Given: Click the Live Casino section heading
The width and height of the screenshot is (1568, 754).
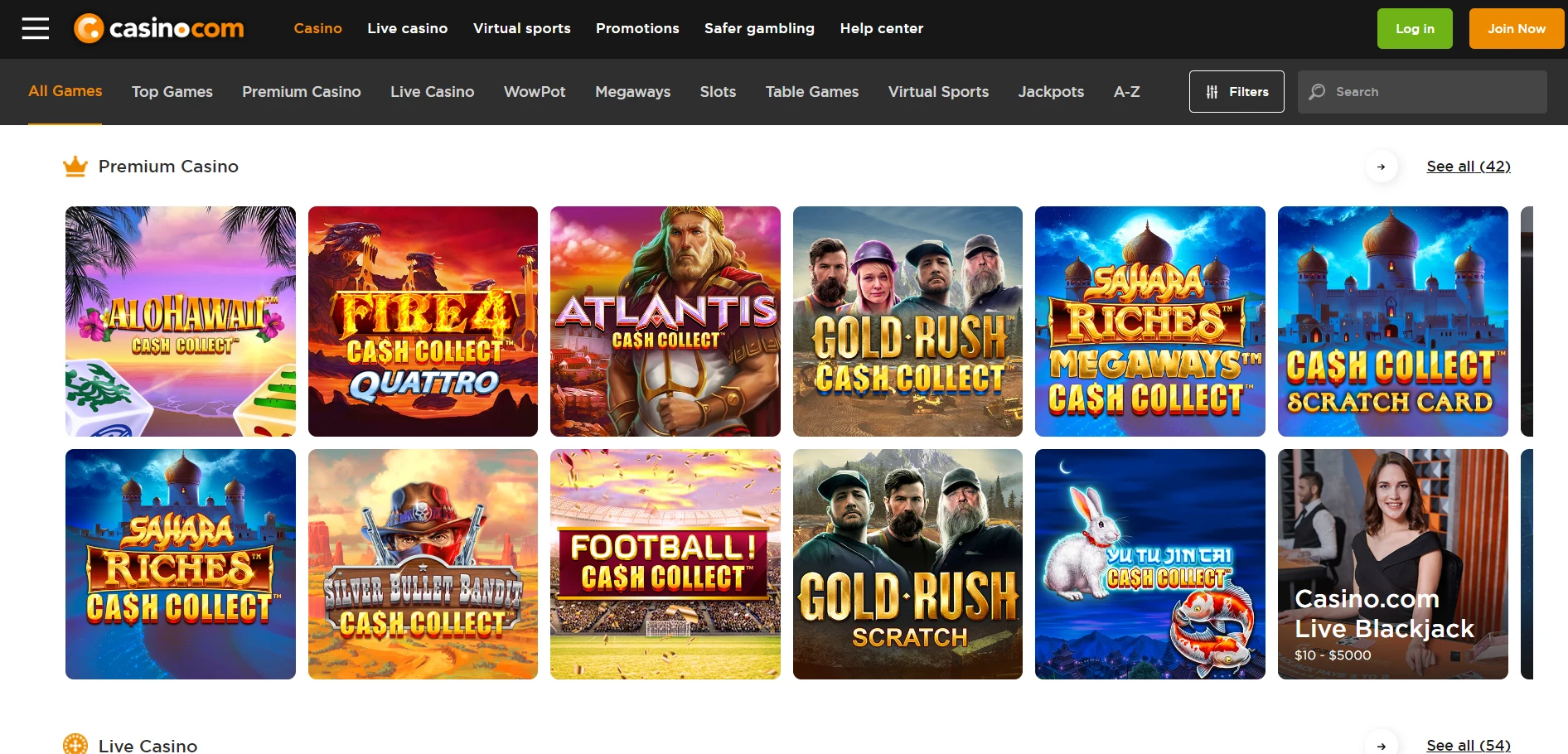Looking at the screenshot, I should pyautogui.click(x=148, y=746).
